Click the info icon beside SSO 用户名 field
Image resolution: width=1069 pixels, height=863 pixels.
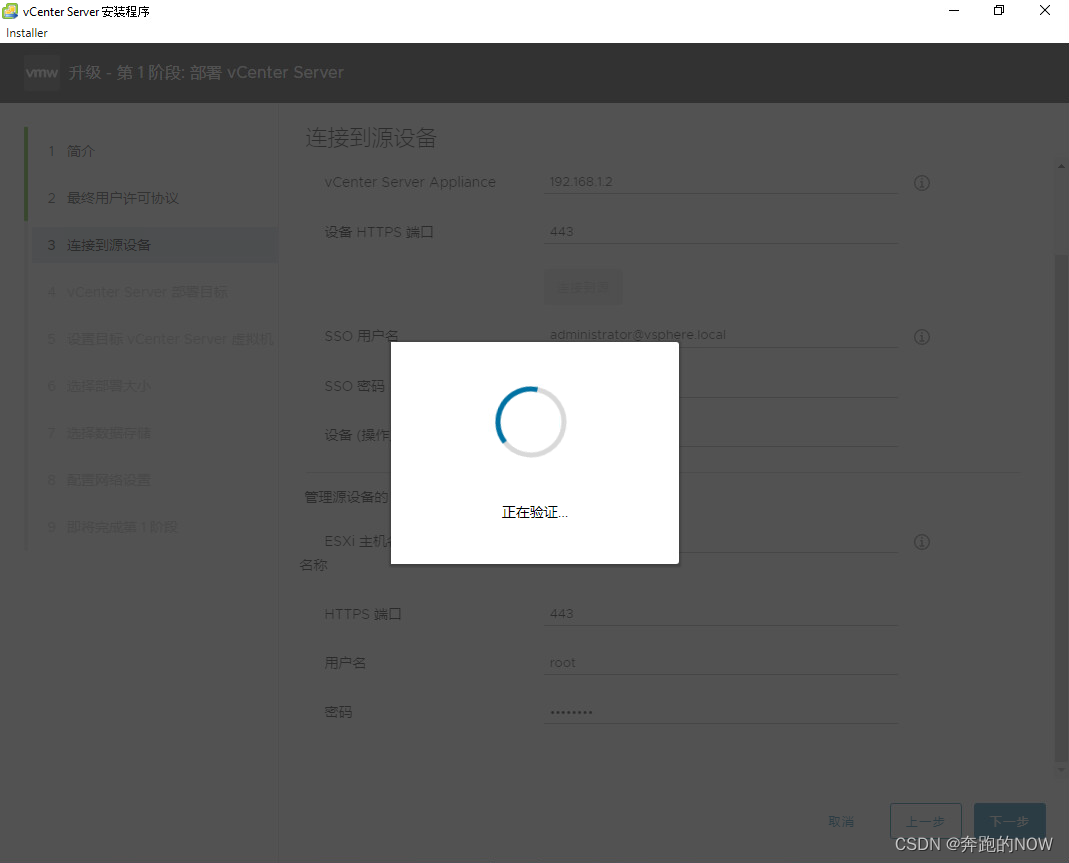922,337
